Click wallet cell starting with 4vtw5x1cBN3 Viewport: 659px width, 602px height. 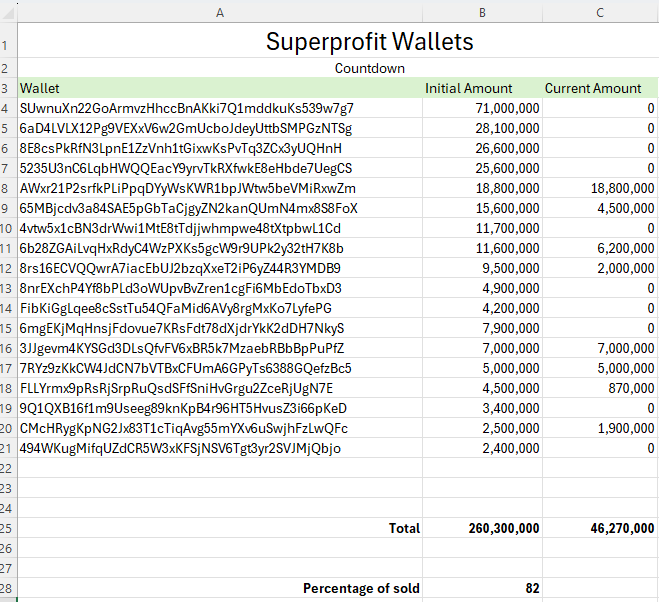pos(220,228)
